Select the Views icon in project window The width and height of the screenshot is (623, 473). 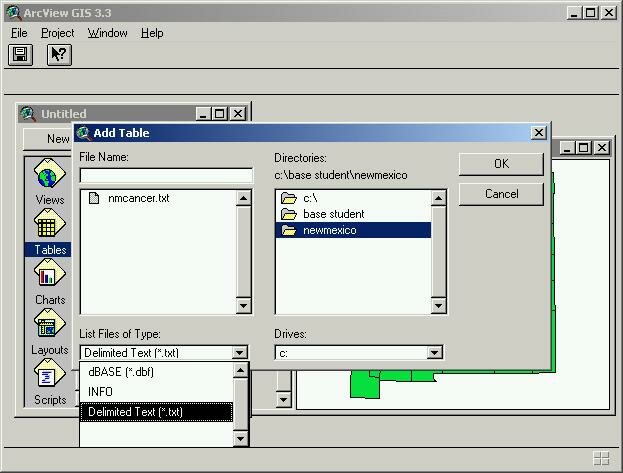click(49, 173)
